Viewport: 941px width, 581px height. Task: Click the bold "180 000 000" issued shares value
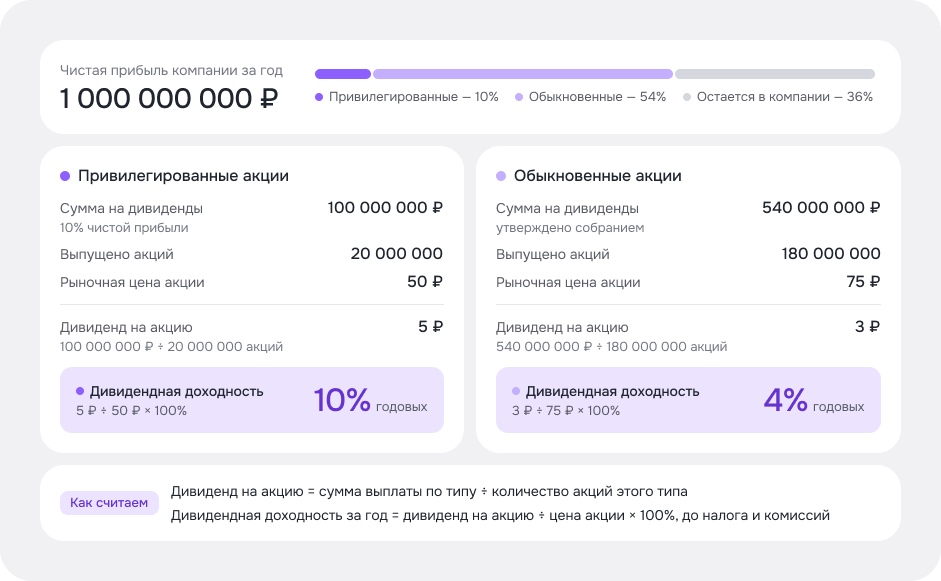point(831,254)
